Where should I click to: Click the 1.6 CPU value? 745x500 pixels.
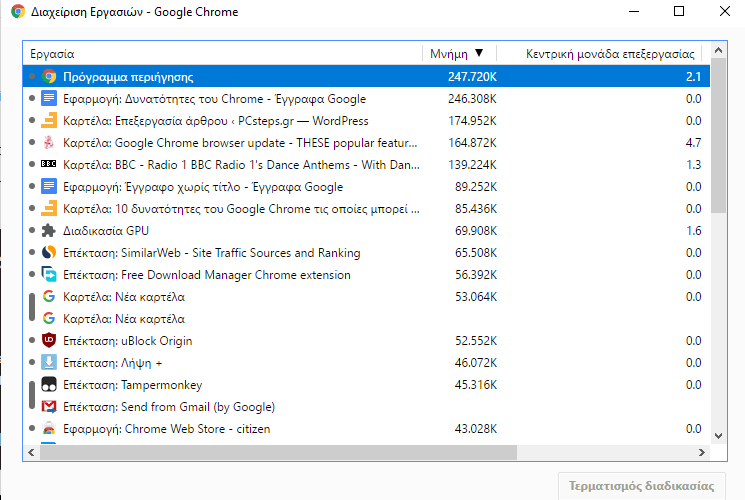(x=693, y=231)
